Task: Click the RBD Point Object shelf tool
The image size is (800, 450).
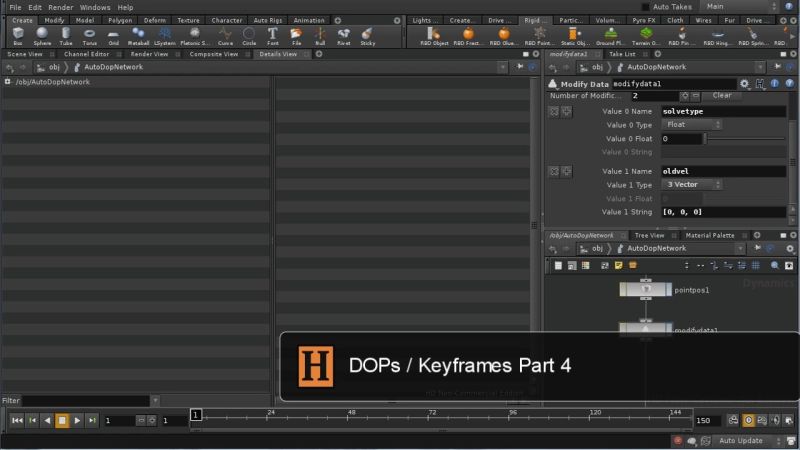Action: (x=539, y=36)
